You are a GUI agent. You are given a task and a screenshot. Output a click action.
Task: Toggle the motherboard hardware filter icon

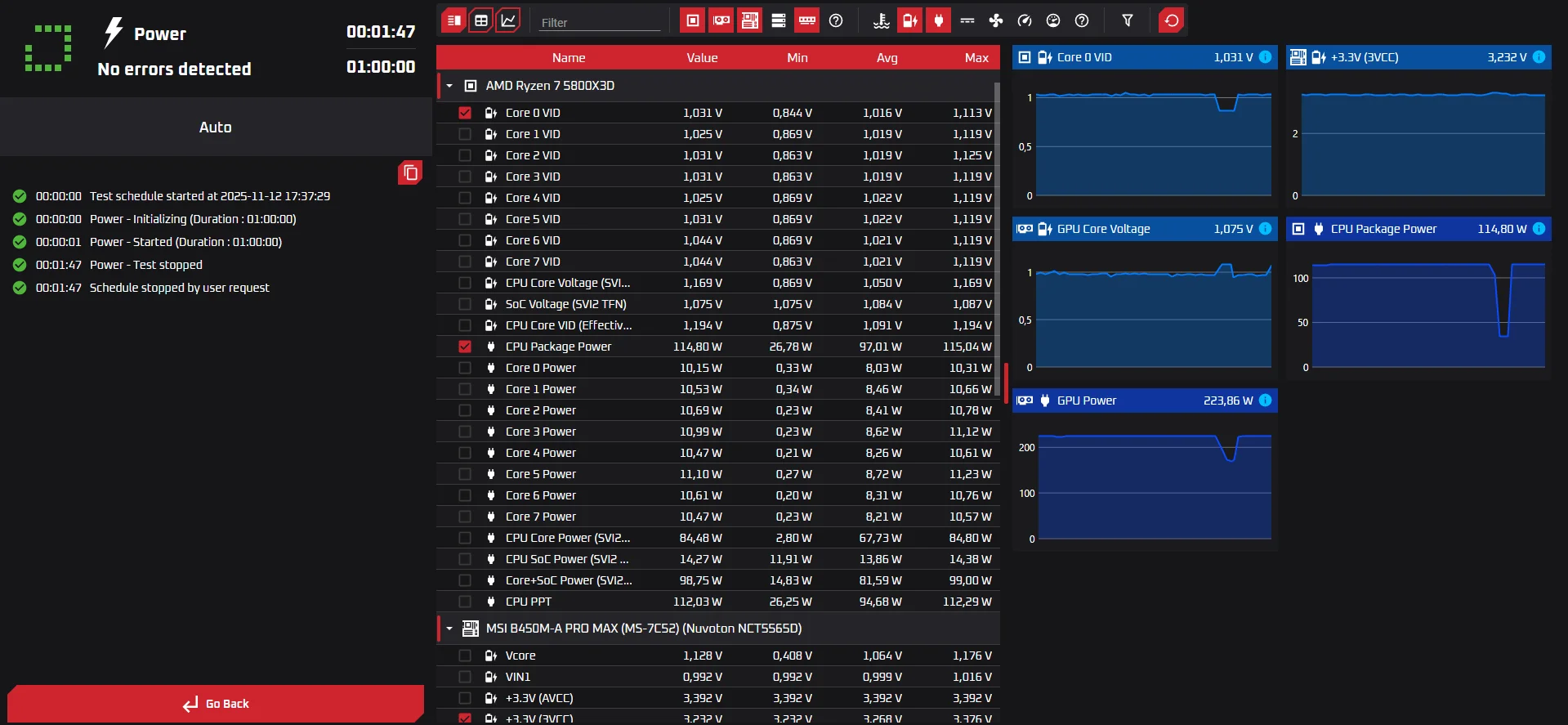[750, 20]
